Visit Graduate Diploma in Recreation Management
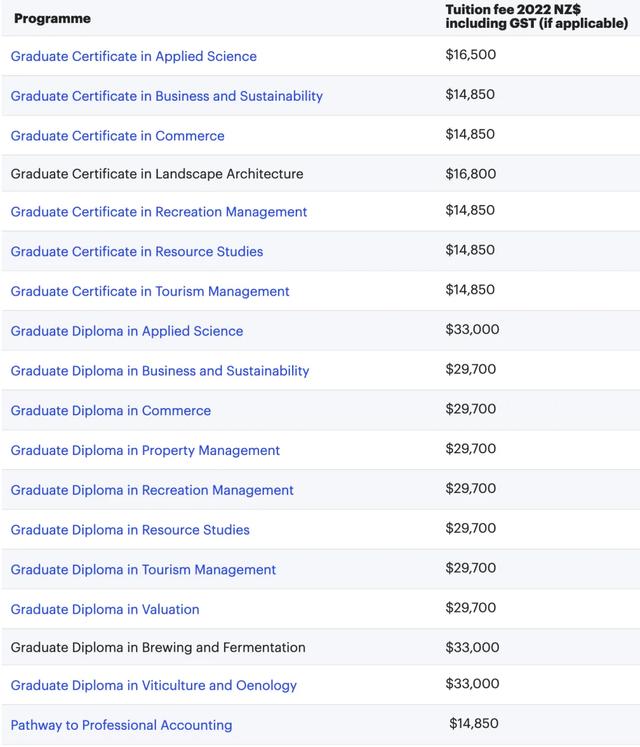The width and height of the screenshot is (640, 747). [152, 490]
